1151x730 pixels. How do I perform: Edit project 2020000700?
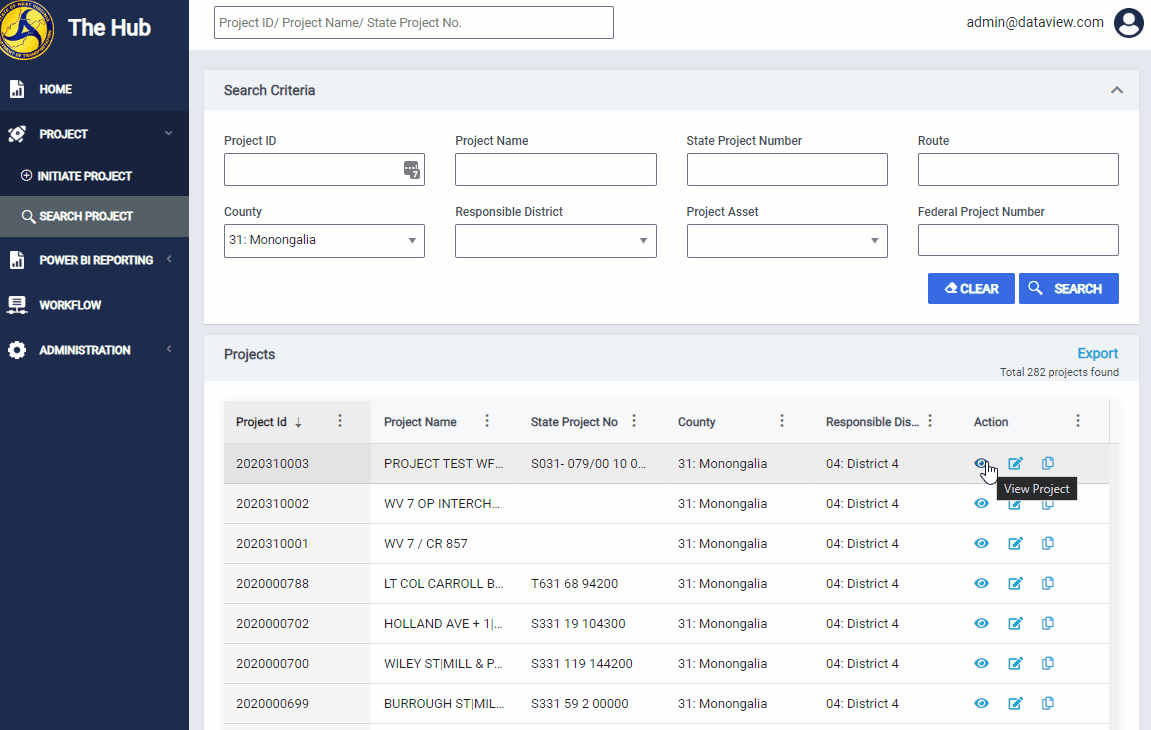coord(1015,663)
